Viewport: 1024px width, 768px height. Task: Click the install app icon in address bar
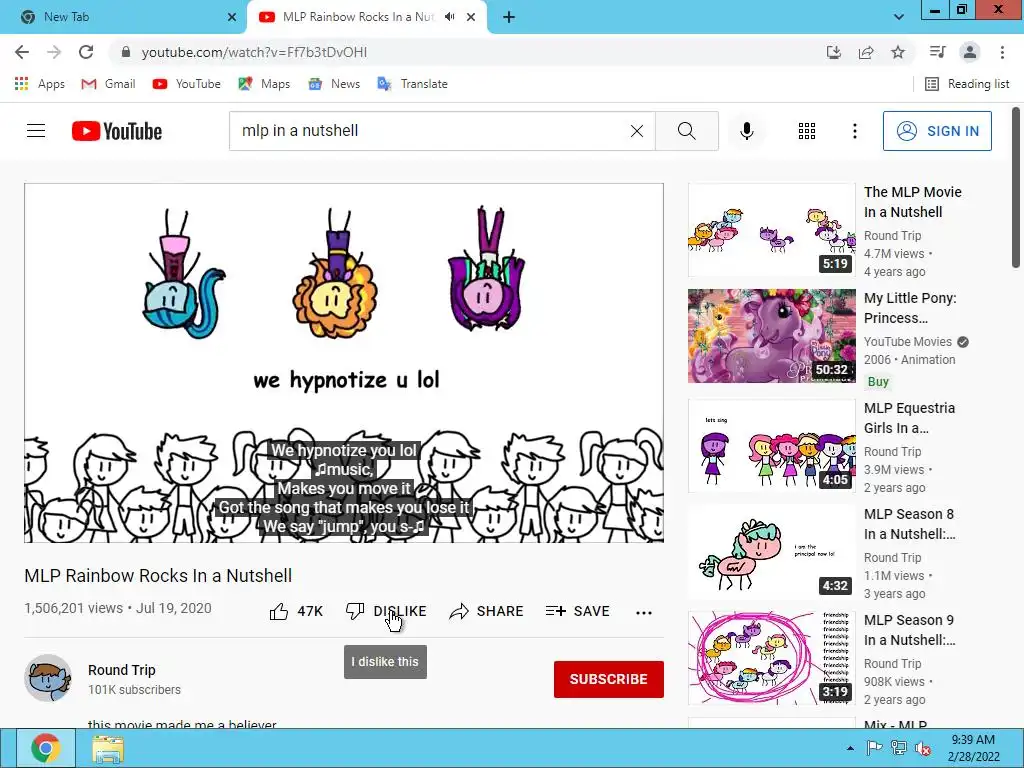pyautogui.click(x=834, y=52)
